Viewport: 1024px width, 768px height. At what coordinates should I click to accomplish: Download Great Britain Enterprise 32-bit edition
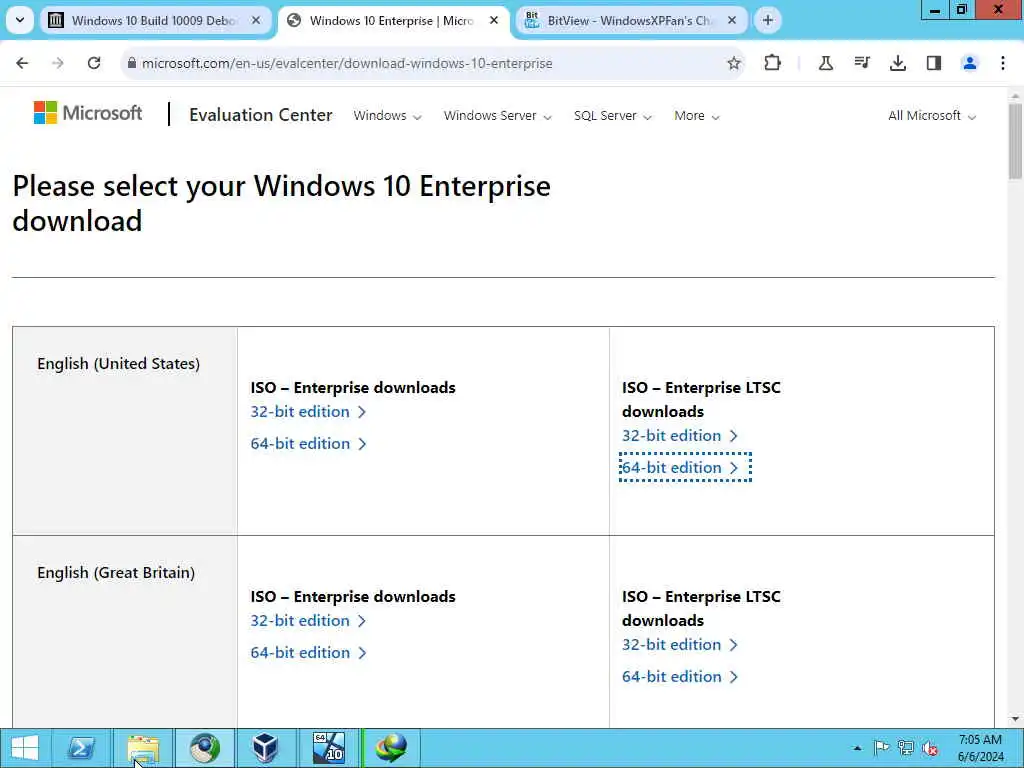coord(308,620)
